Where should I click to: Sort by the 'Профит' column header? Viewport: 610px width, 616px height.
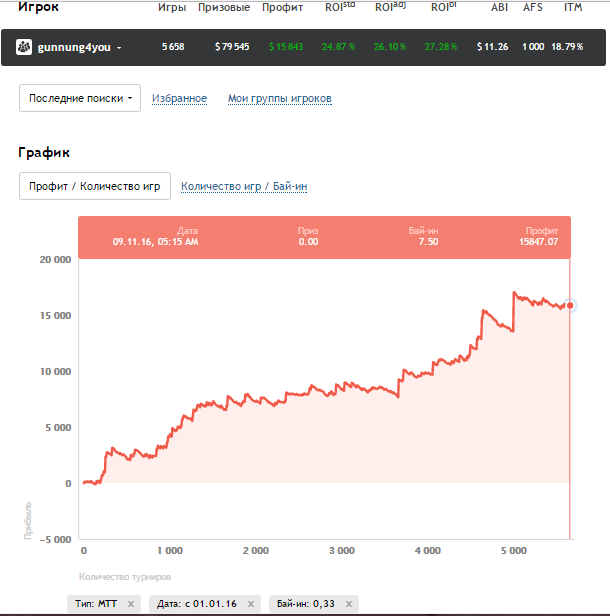pos(282,8)
